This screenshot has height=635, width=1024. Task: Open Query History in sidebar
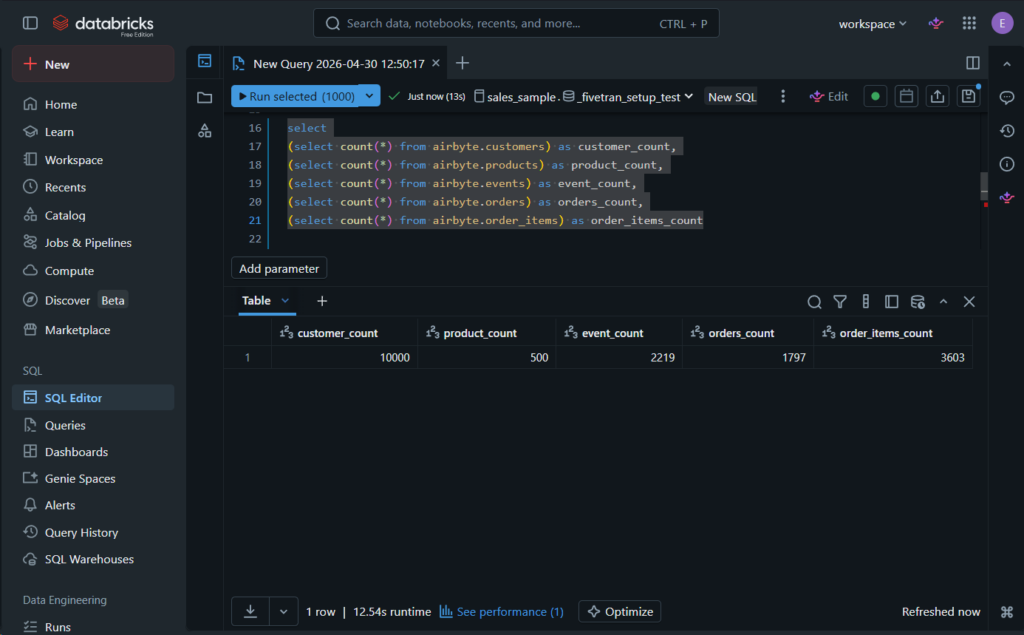93,532
